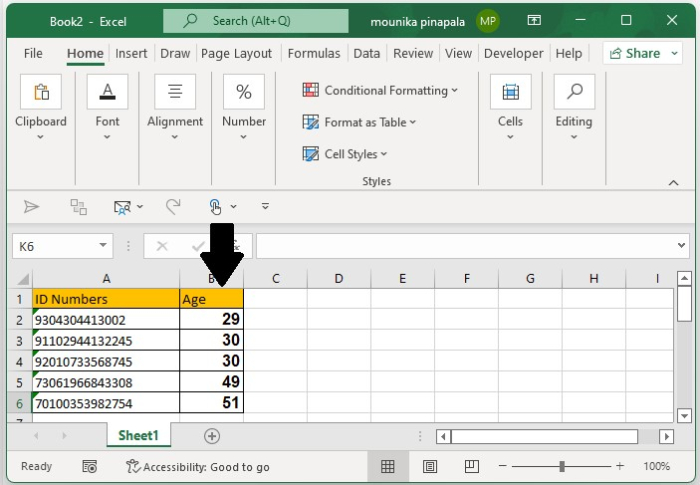Open the Alignment group icon
Screen dimensions: 700x485
coord(175,92)
